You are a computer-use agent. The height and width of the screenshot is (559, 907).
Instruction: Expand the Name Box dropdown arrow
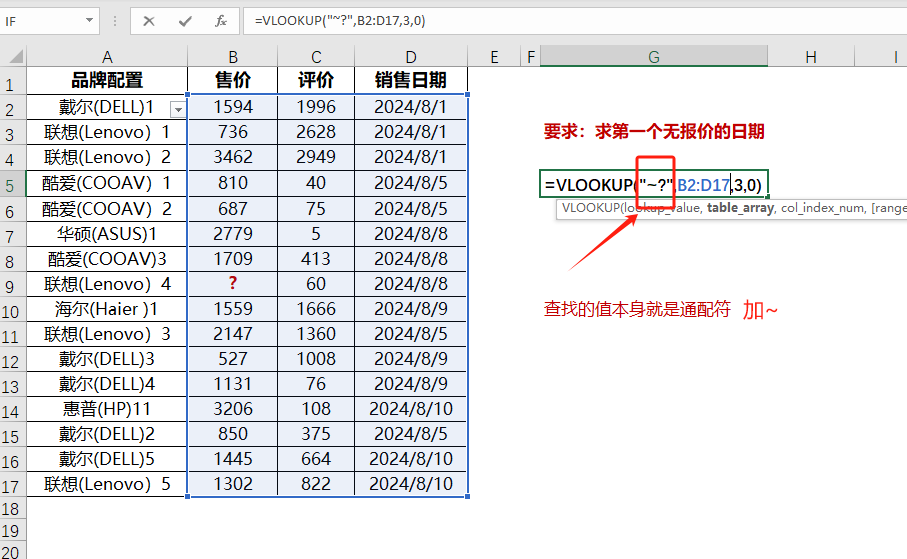[x=90, y=21]
